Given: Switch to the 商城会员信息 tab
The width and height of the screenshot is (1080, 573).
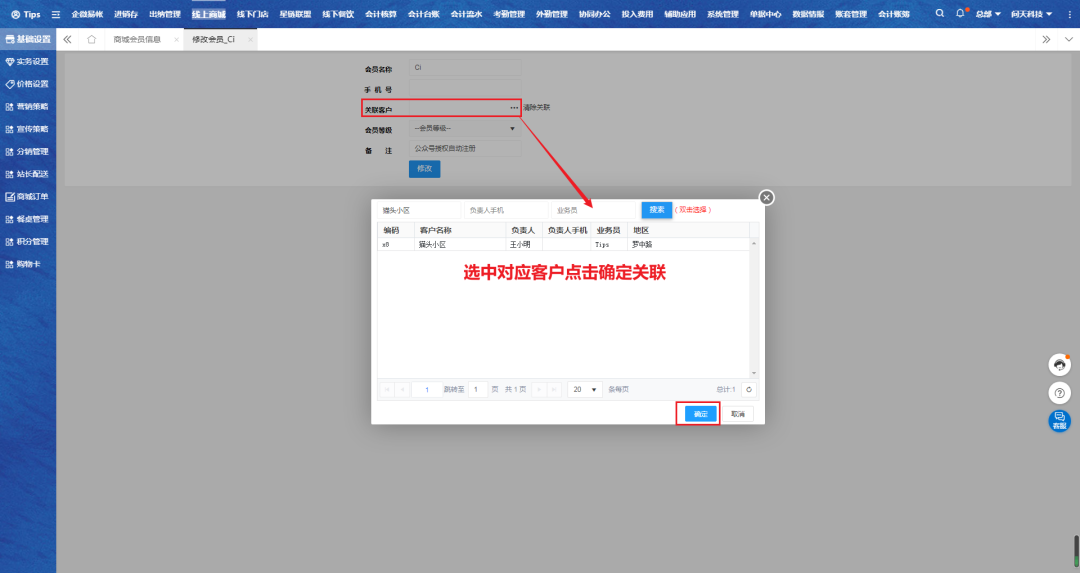Looking at the screenshot, I should [137, 39].
